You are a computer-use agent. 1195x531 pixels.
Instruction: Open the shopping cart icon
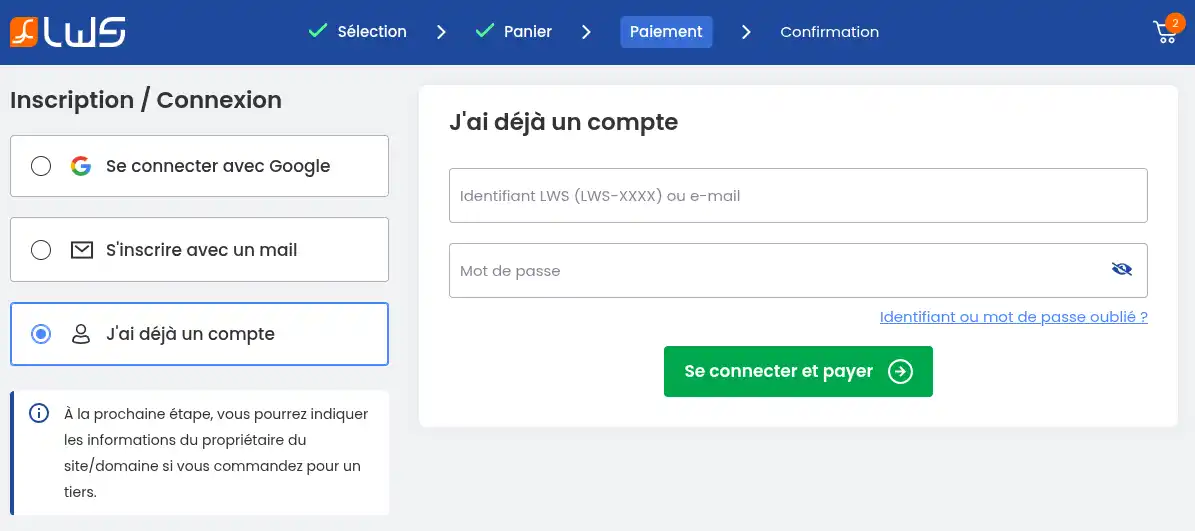(1165, 33)
